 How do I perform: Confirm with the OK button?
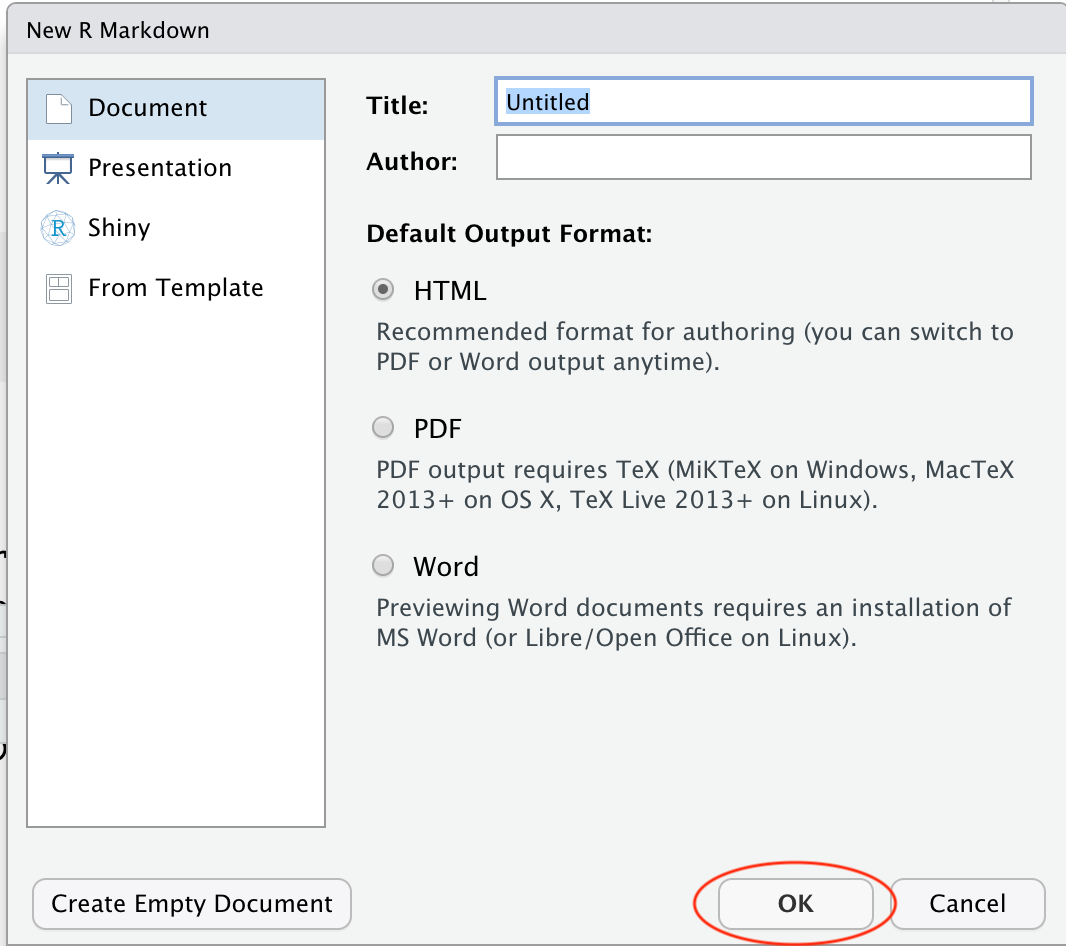pos(795,904)
